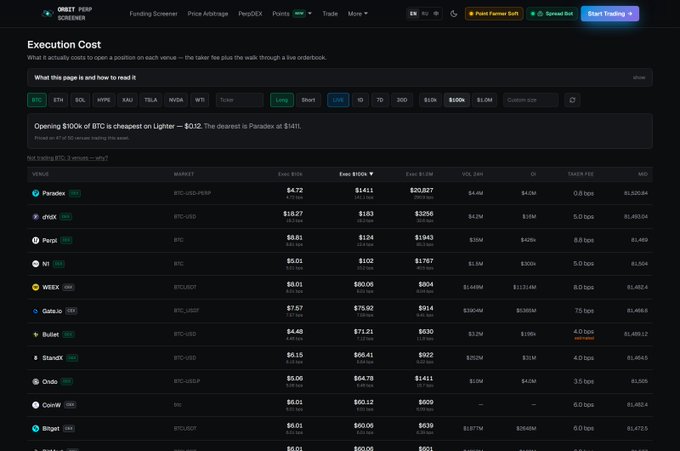
Task: Click the StandX venue icon
Action: click(x=36, y=358)
